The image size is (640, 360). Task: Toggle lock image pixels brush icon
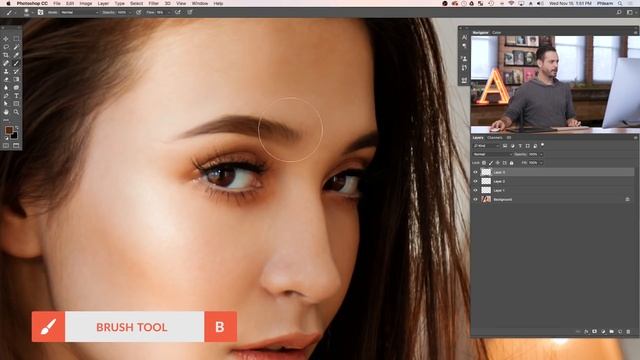(491, 163)
